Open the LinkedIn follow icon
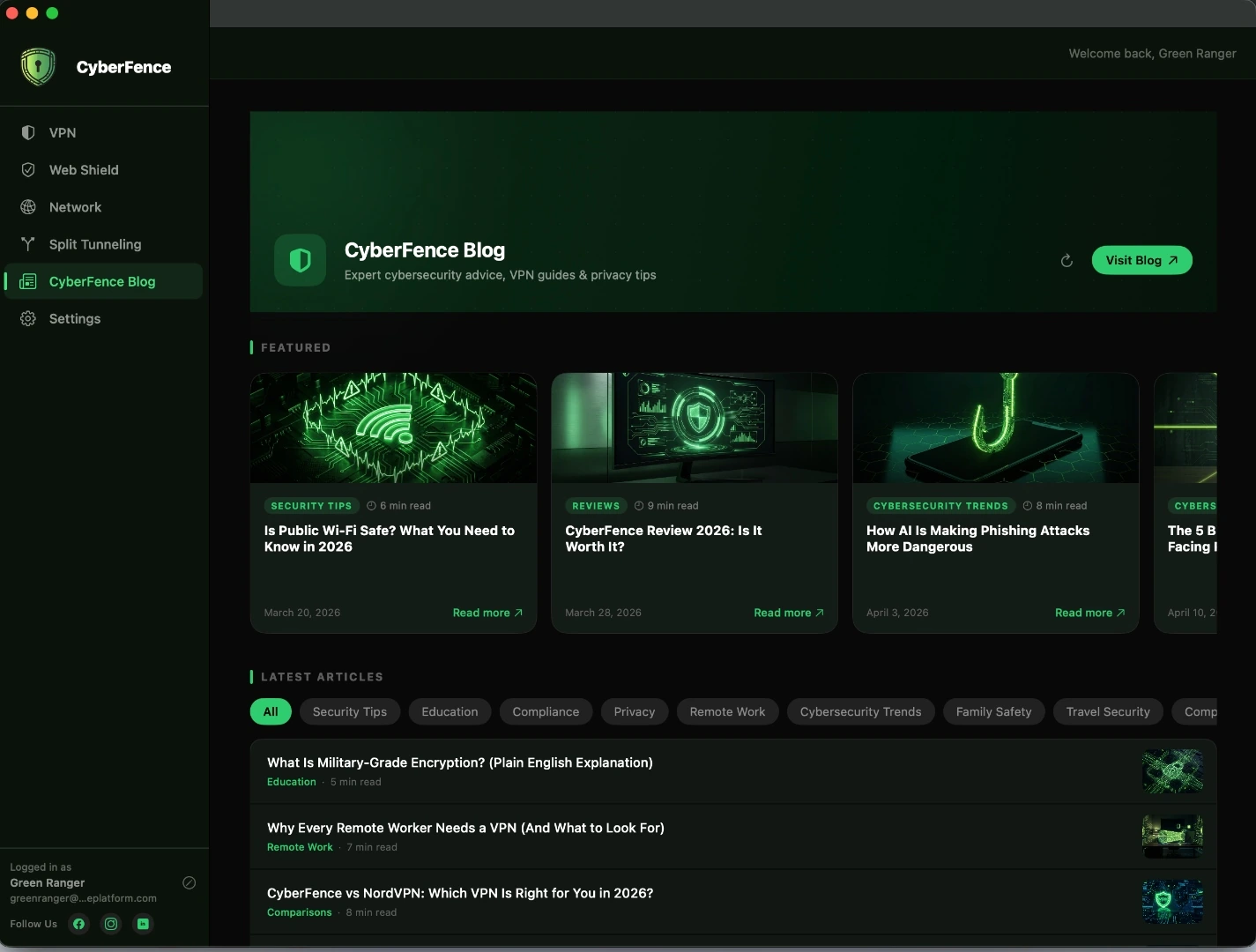Image resolution: width=1256 pixels, height=952 pixels. 143,924
